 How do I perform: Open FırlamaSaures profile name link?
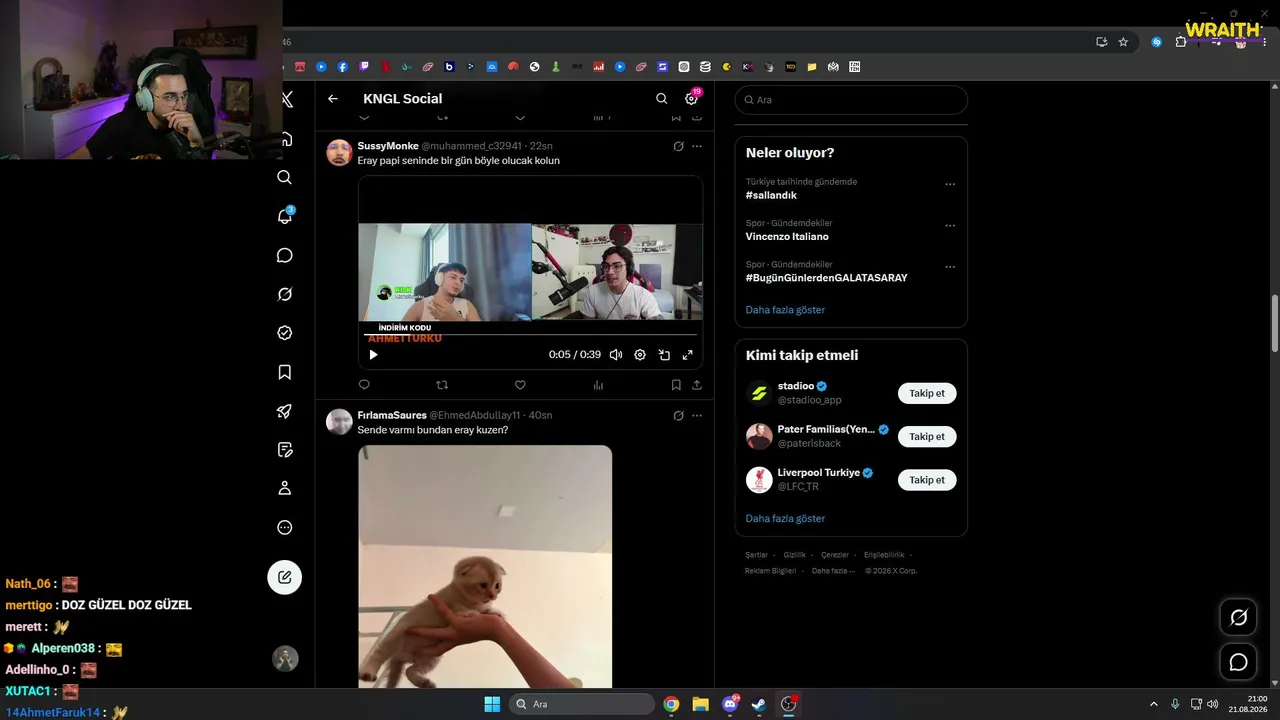click(392, 415)
